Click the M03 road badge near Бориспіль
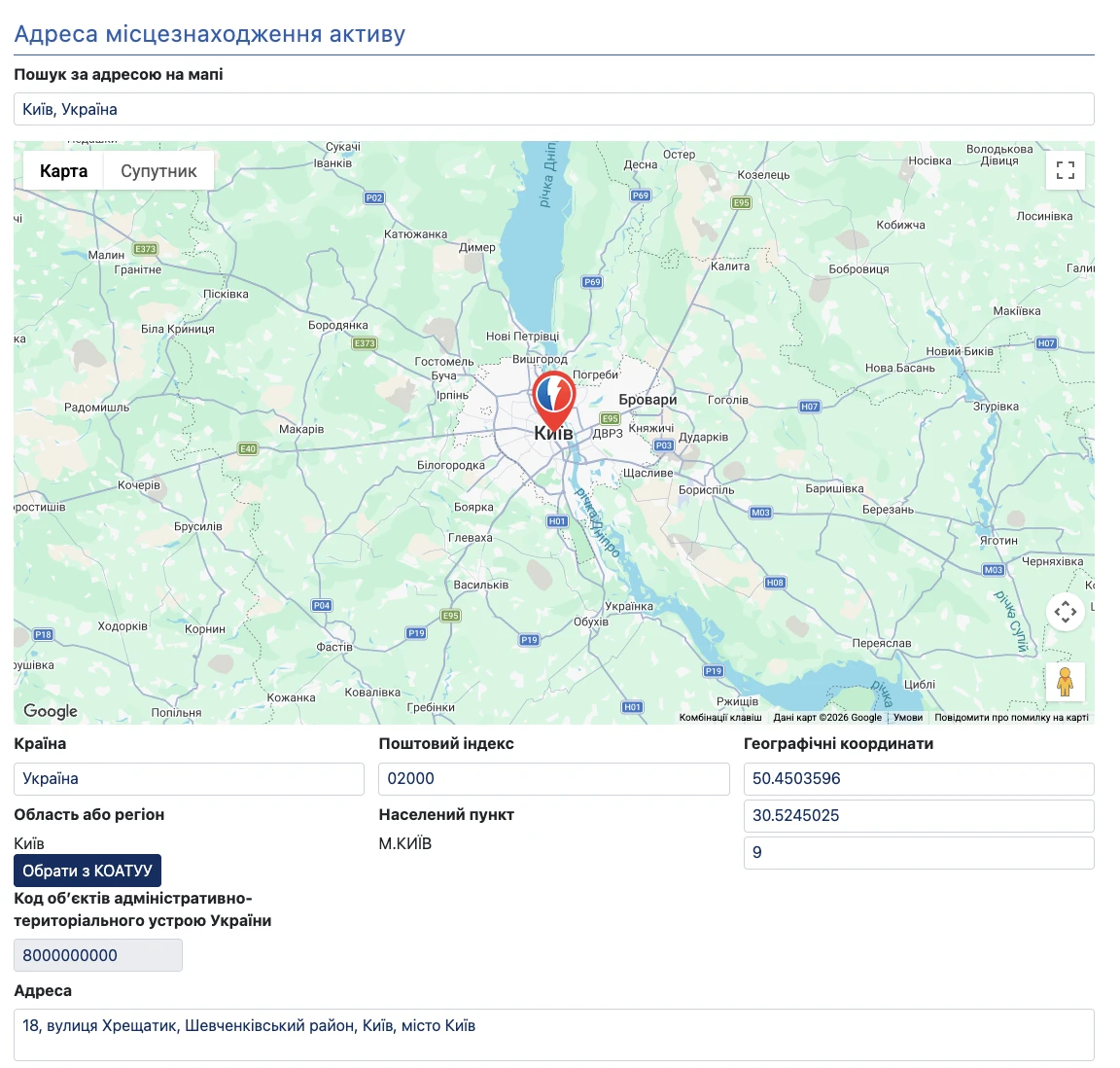Screen dimensions: 1120x1068 click(760, 513)
